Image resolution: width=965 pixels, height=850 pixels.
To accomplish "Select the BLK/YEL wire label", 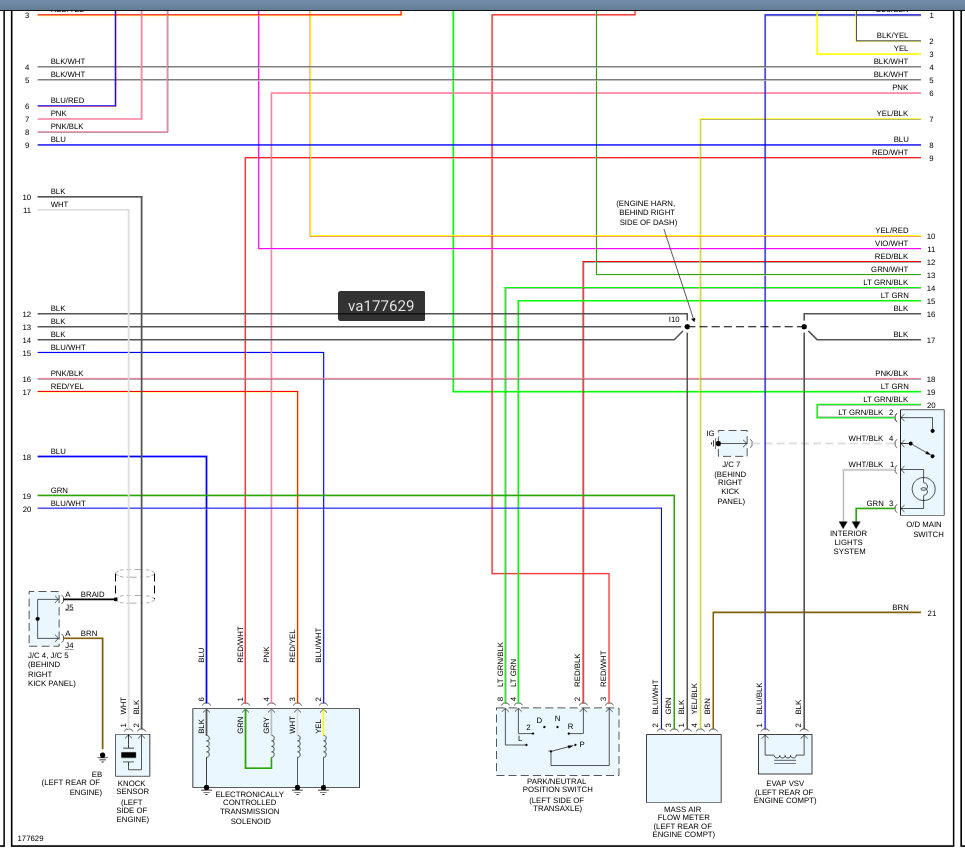I will [x=892, y=35].
